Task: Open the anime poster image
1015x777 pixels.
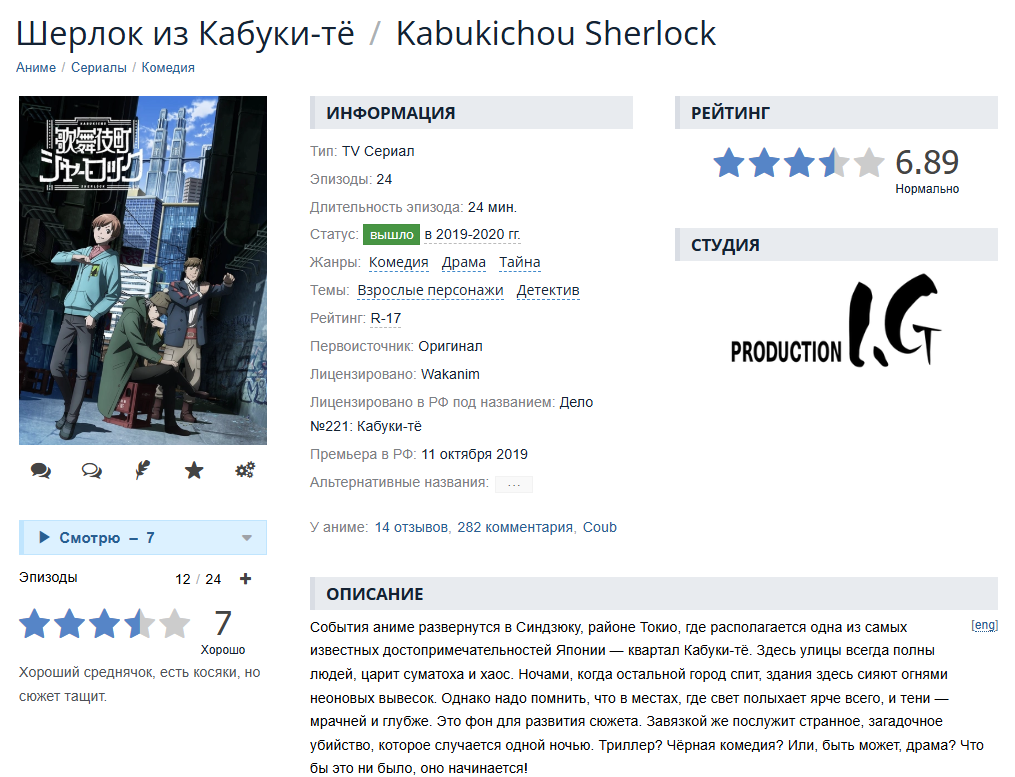Action: tap(143, 271)
